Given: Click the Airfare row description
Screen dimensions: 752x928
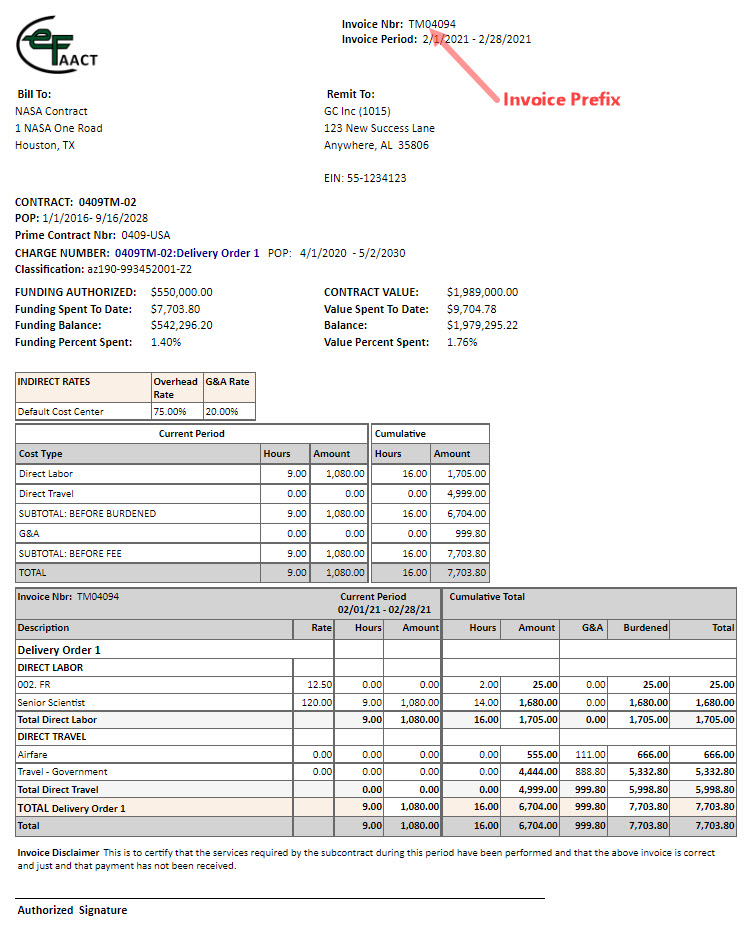Looking at the screenshot, I should [35, 754].
